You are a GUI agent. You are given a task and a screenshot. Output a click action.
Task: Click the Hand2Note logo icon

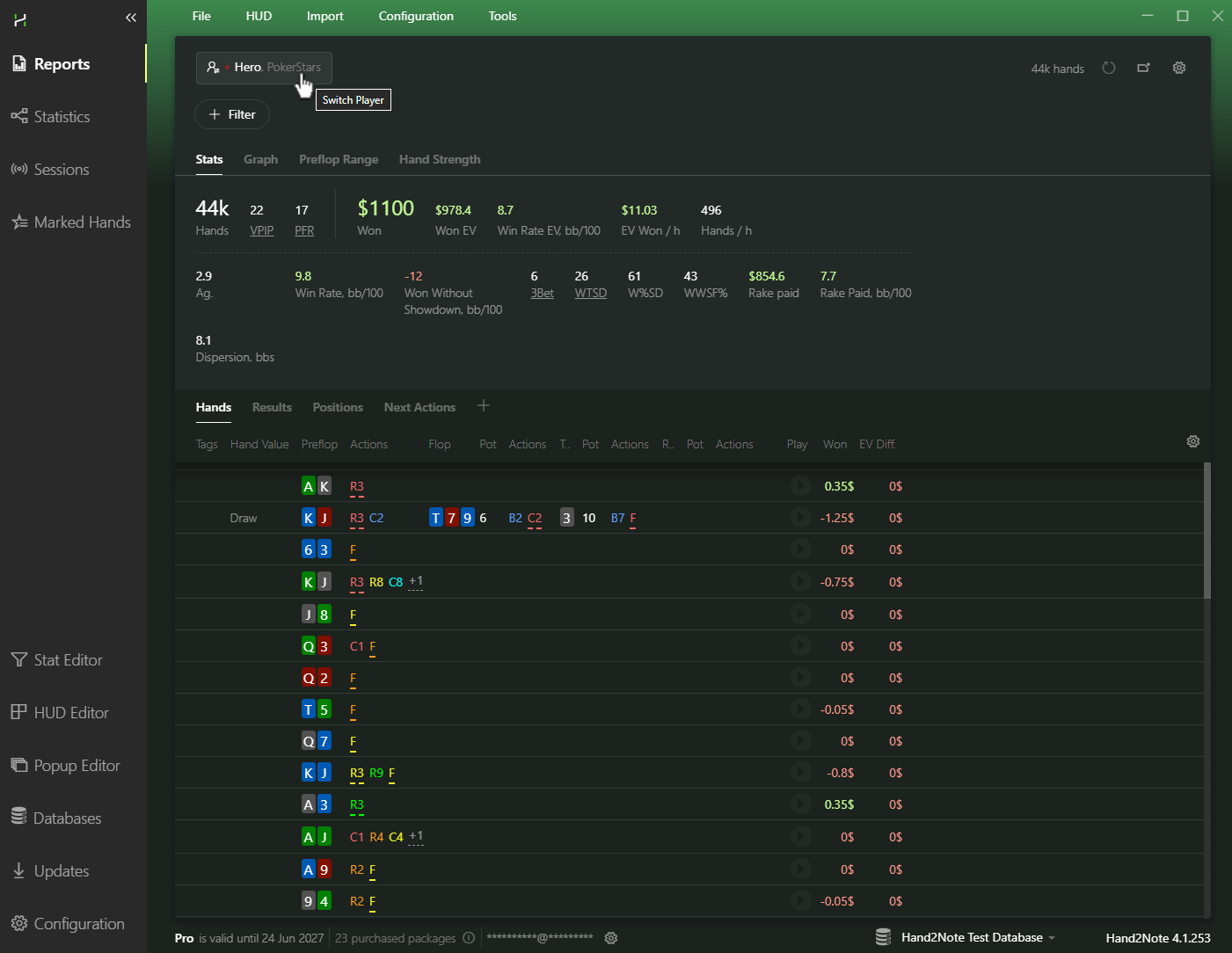tap(20, 19)
